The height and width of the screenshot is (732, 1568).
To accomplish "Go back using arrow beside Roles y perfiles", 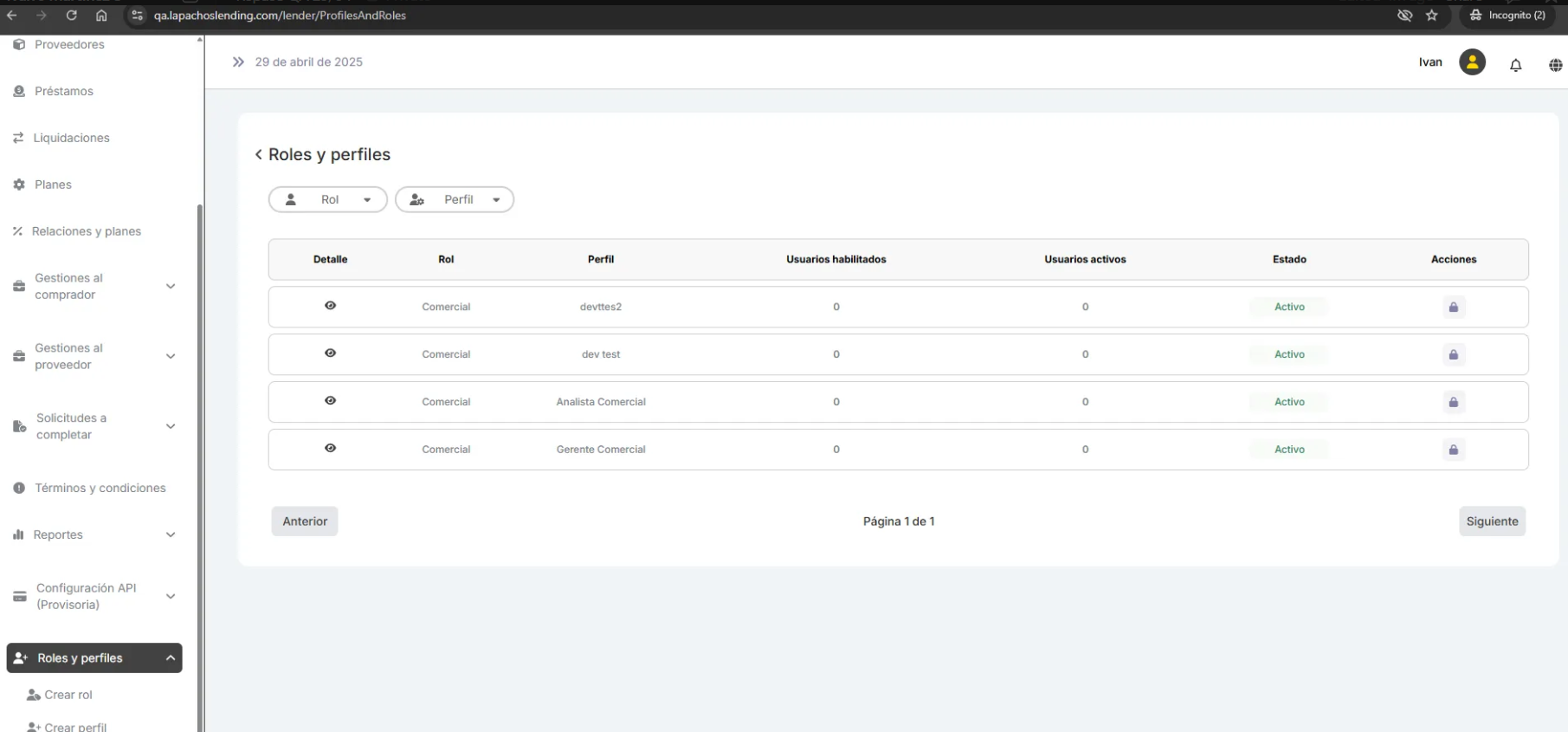I will pyautogui.click(x=258, y=154).
